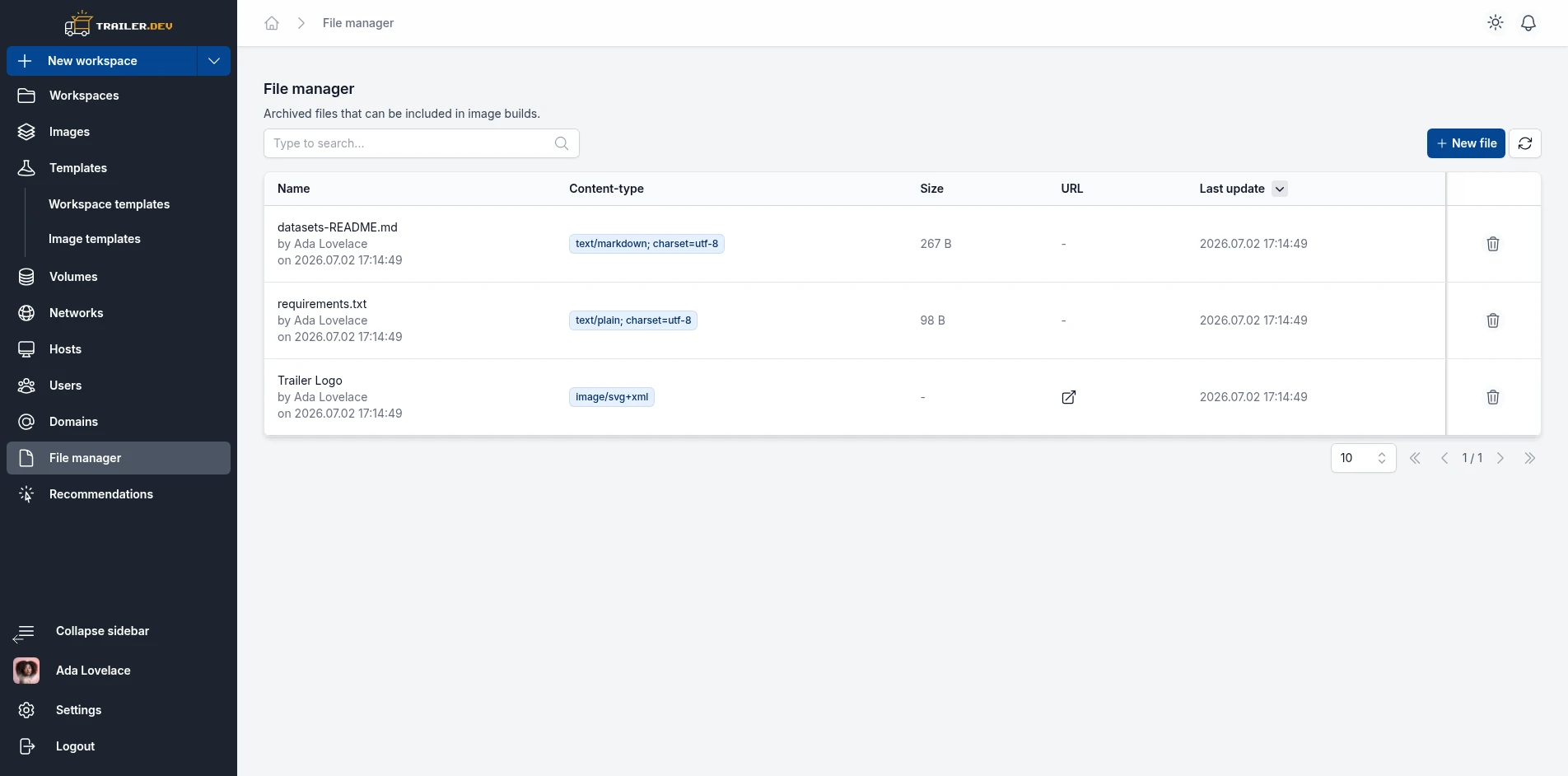Click the text/plain; charset=utf-8 badge

(633, 320)
